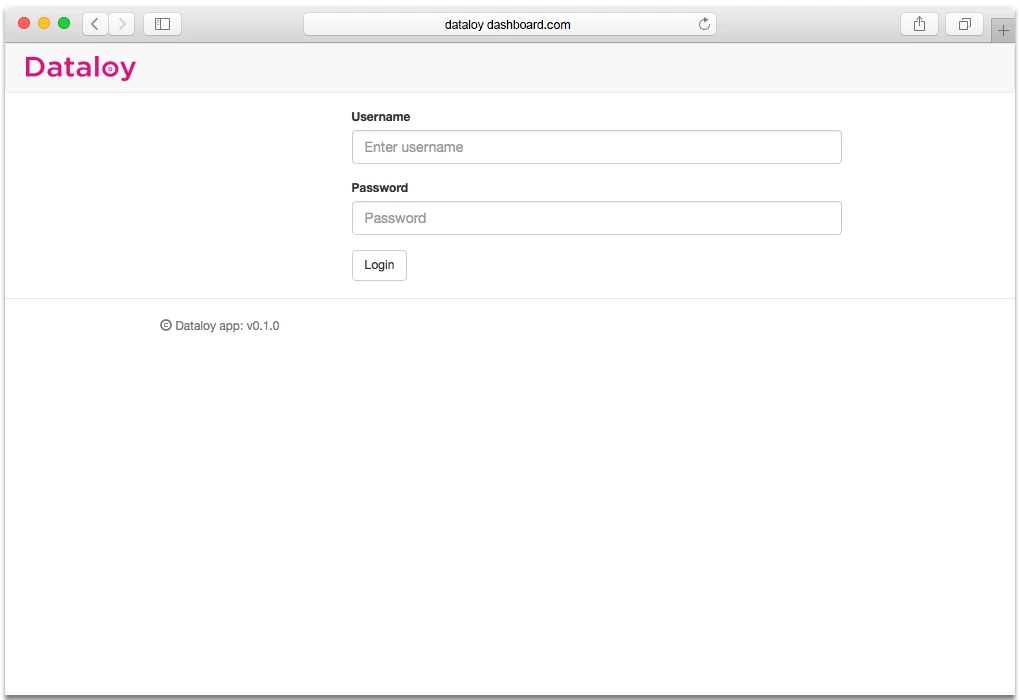This screenshot has width=1020, height=700.
Task: Click the browser forward arrow
Action: point(122,24)
